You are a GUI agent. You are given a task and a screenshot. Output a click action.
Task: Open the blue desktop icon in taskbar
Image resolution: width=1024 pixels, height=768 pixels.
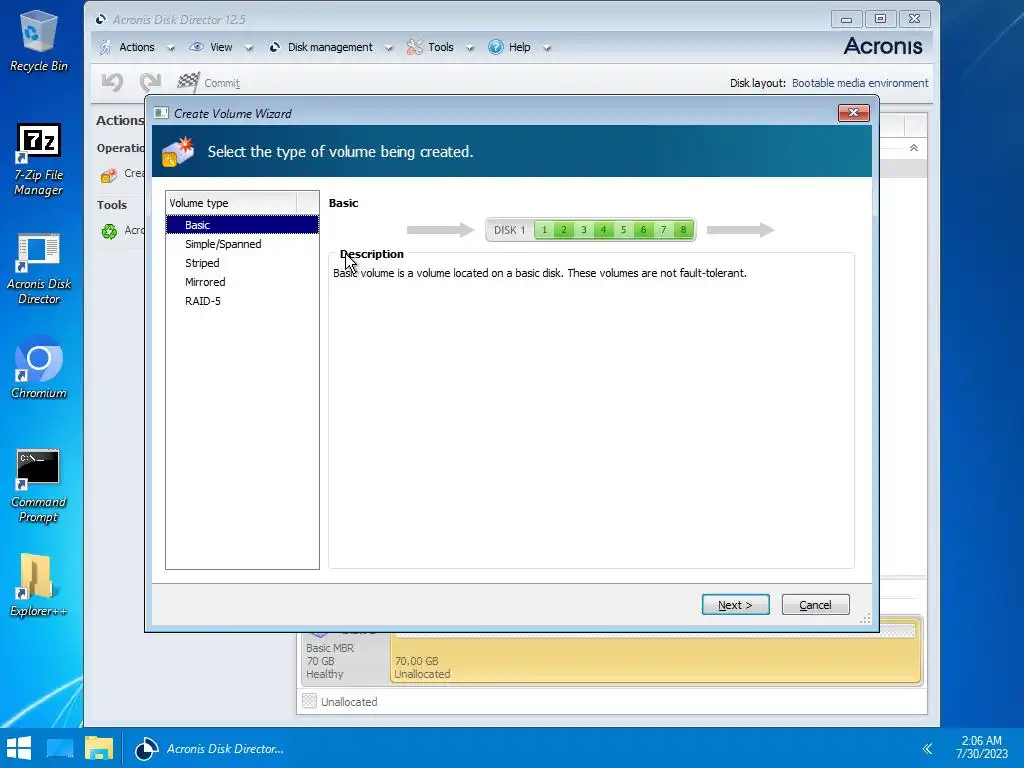[x=59, y=748]
